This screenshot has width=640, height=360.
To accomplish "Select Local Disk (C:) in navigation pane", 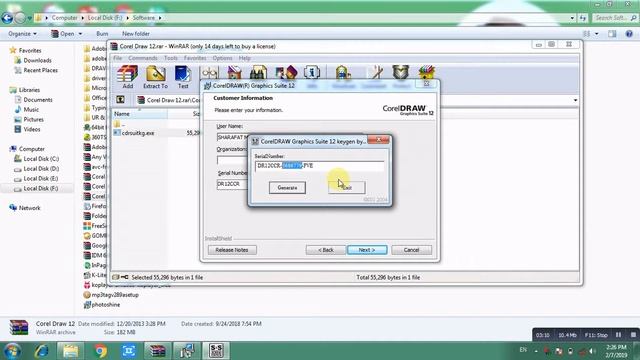I will click(41, 159).
